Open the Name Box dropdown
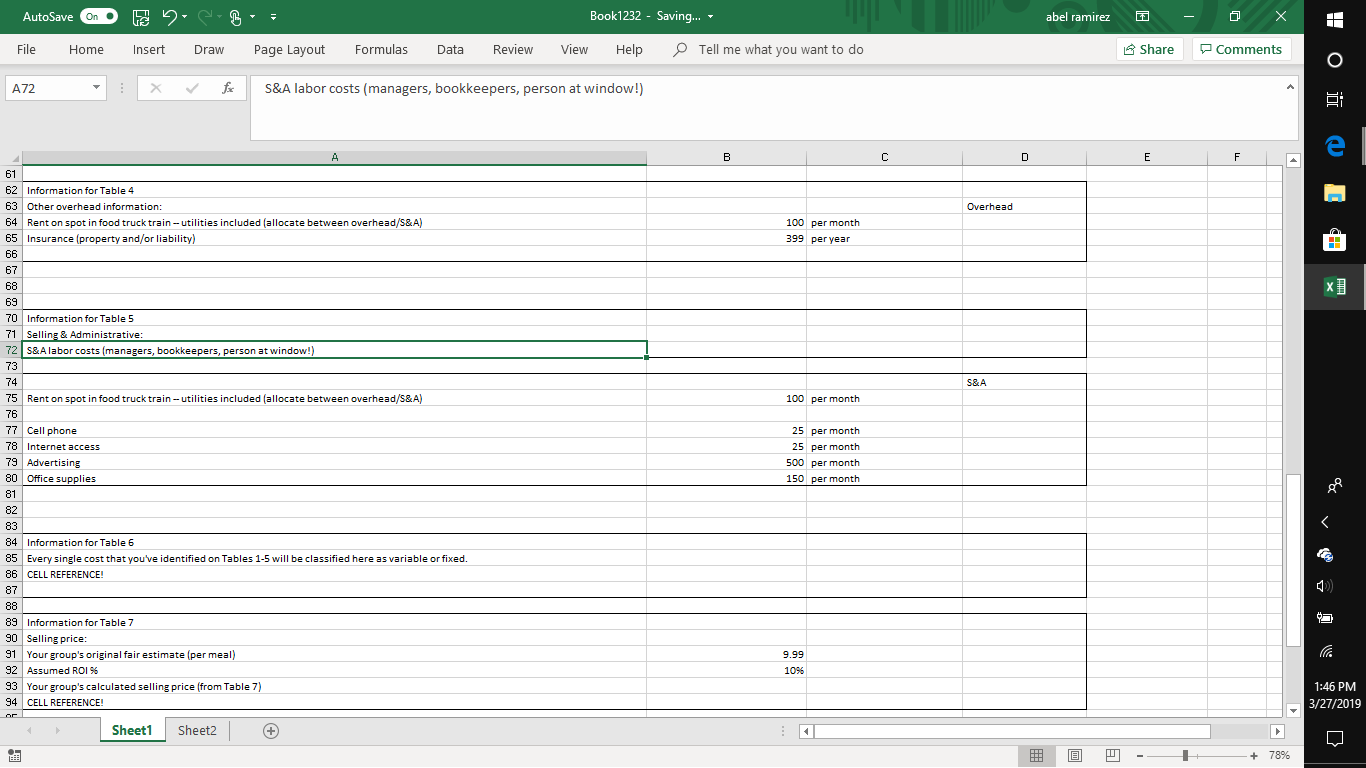 [95, 87]
